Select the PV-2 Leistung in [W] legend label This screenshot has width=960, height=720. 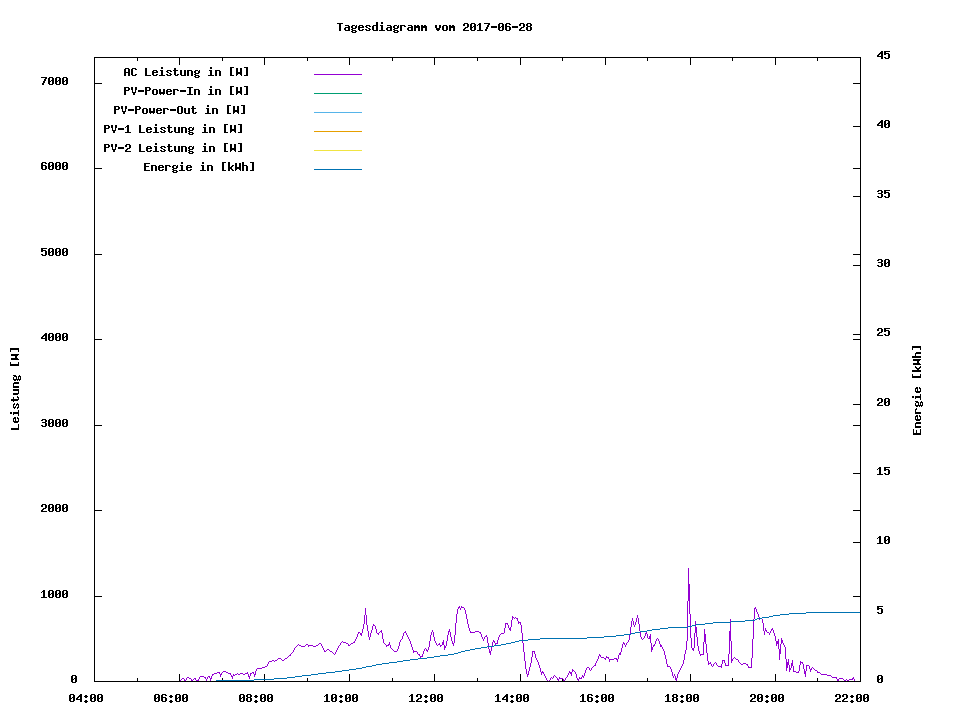coord(173,148)
